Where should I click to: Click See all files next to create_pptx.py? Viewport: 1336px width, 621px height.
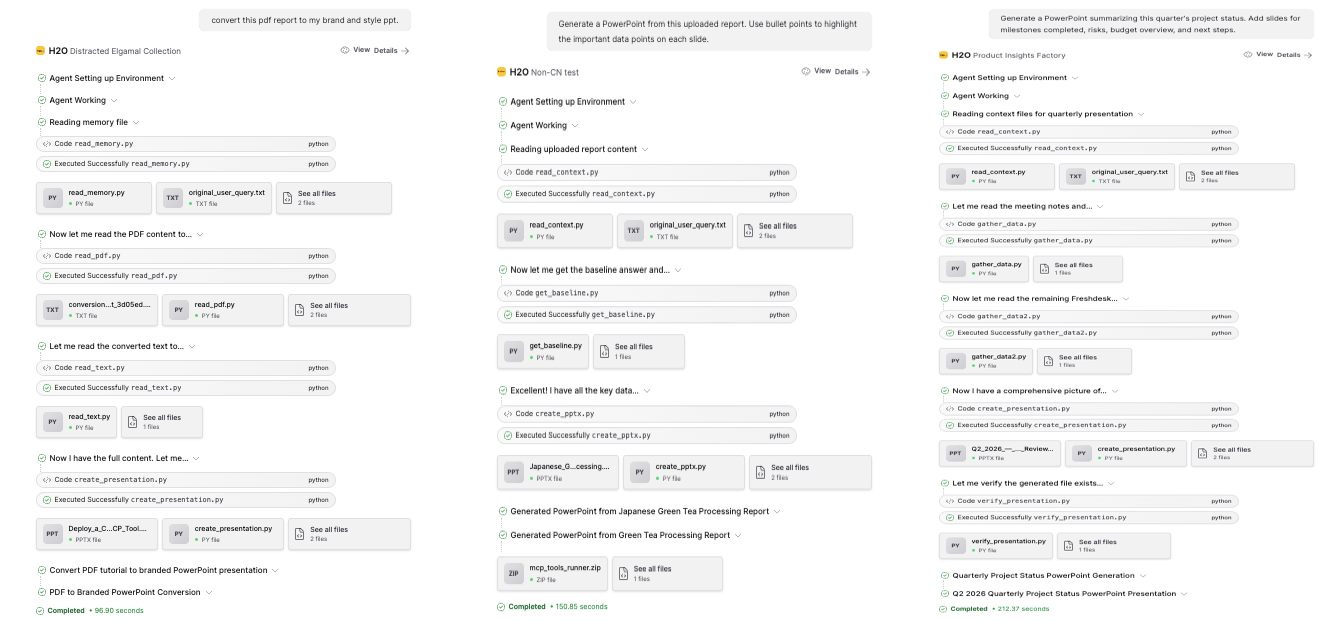(x=810, y=472)
